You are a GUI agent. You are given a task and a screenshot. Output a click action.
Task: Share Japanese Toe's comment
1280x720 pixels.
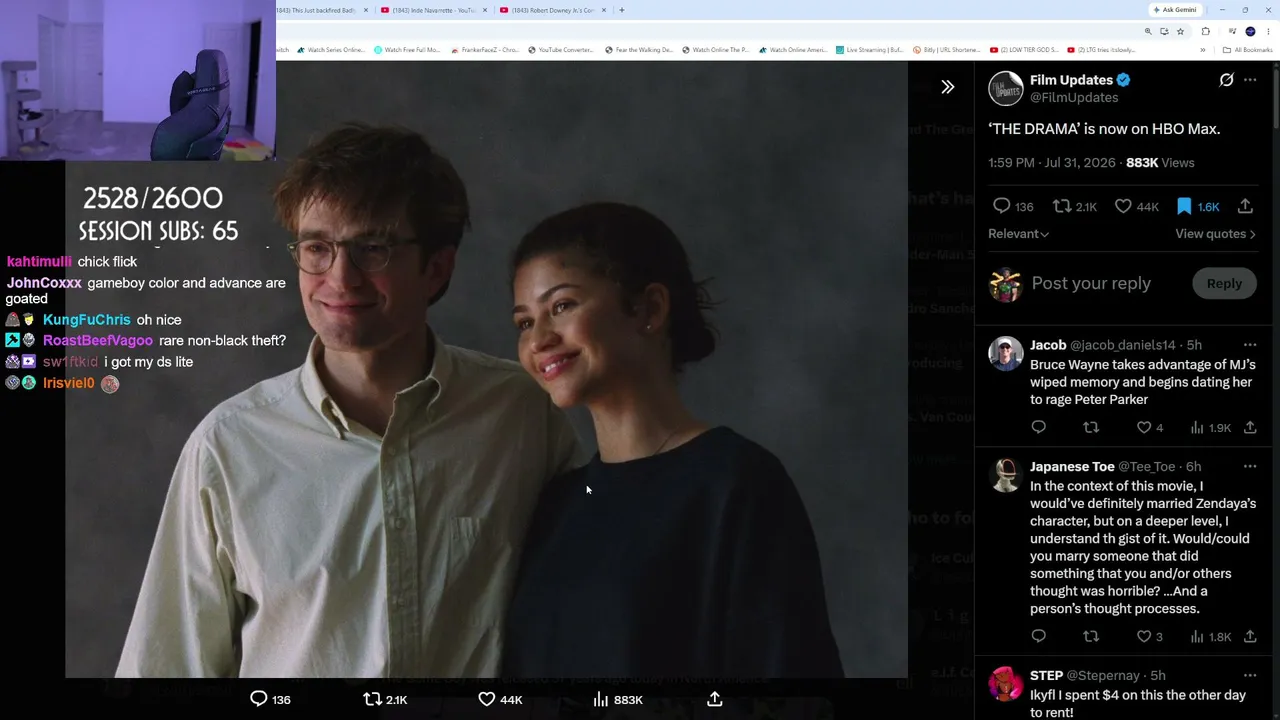(x=1250, y=636)
